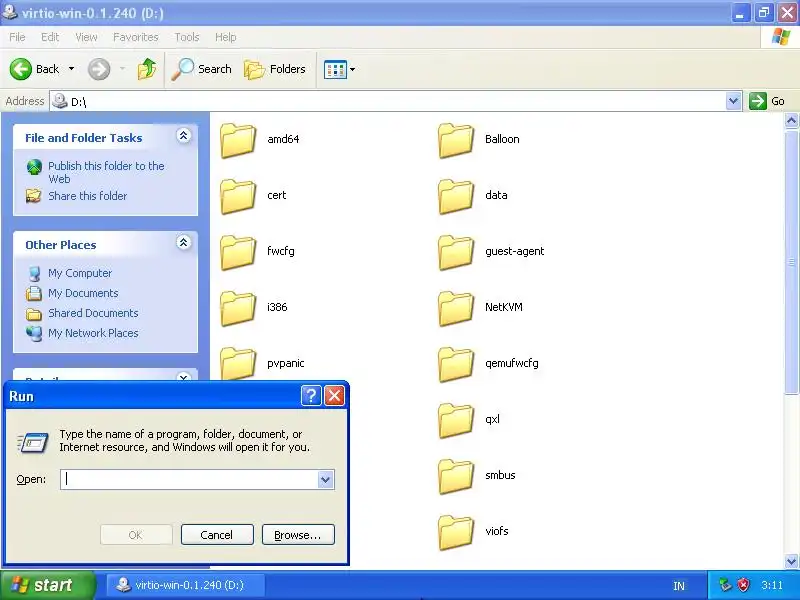Collapse the File and Folder Tasks panel
Viewport: 800px width, 600px height.
tap(184, 136)
